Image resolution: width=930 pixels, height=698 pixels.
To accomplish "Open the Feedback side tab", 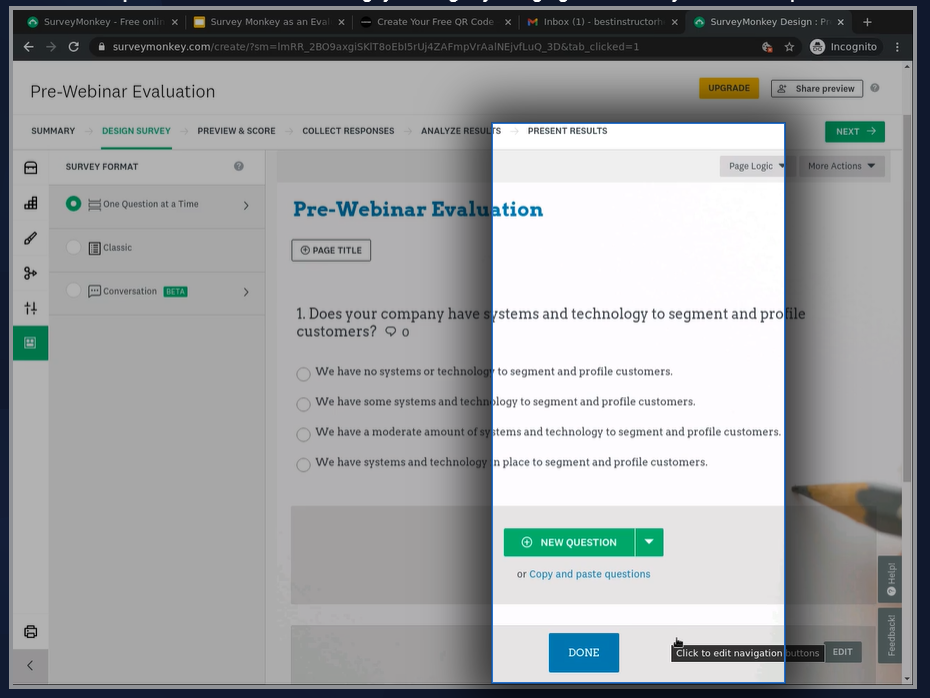I will point(890,635).
